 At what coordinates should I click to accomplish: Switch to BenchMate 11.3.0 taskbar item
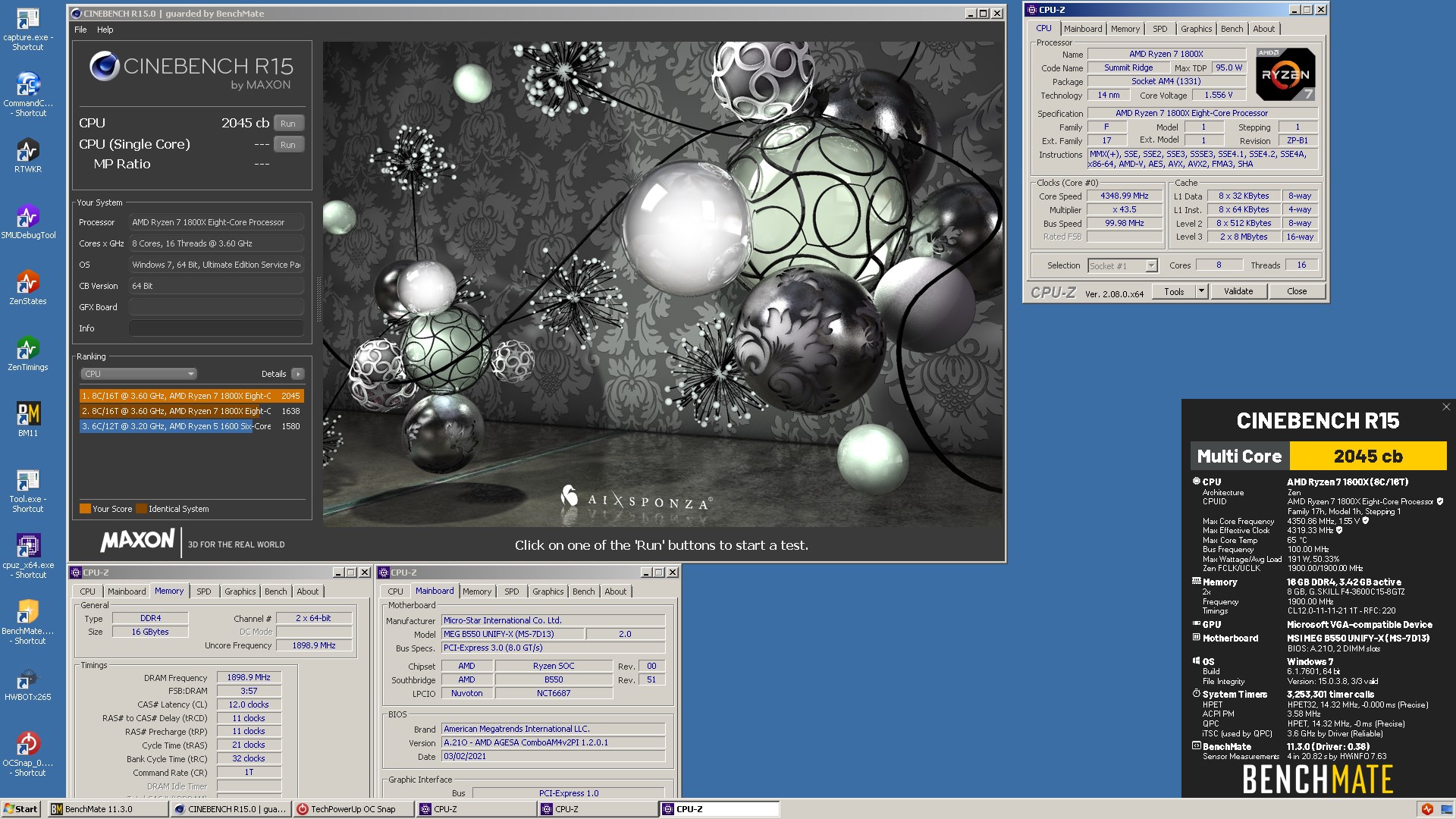pos(108,809)
